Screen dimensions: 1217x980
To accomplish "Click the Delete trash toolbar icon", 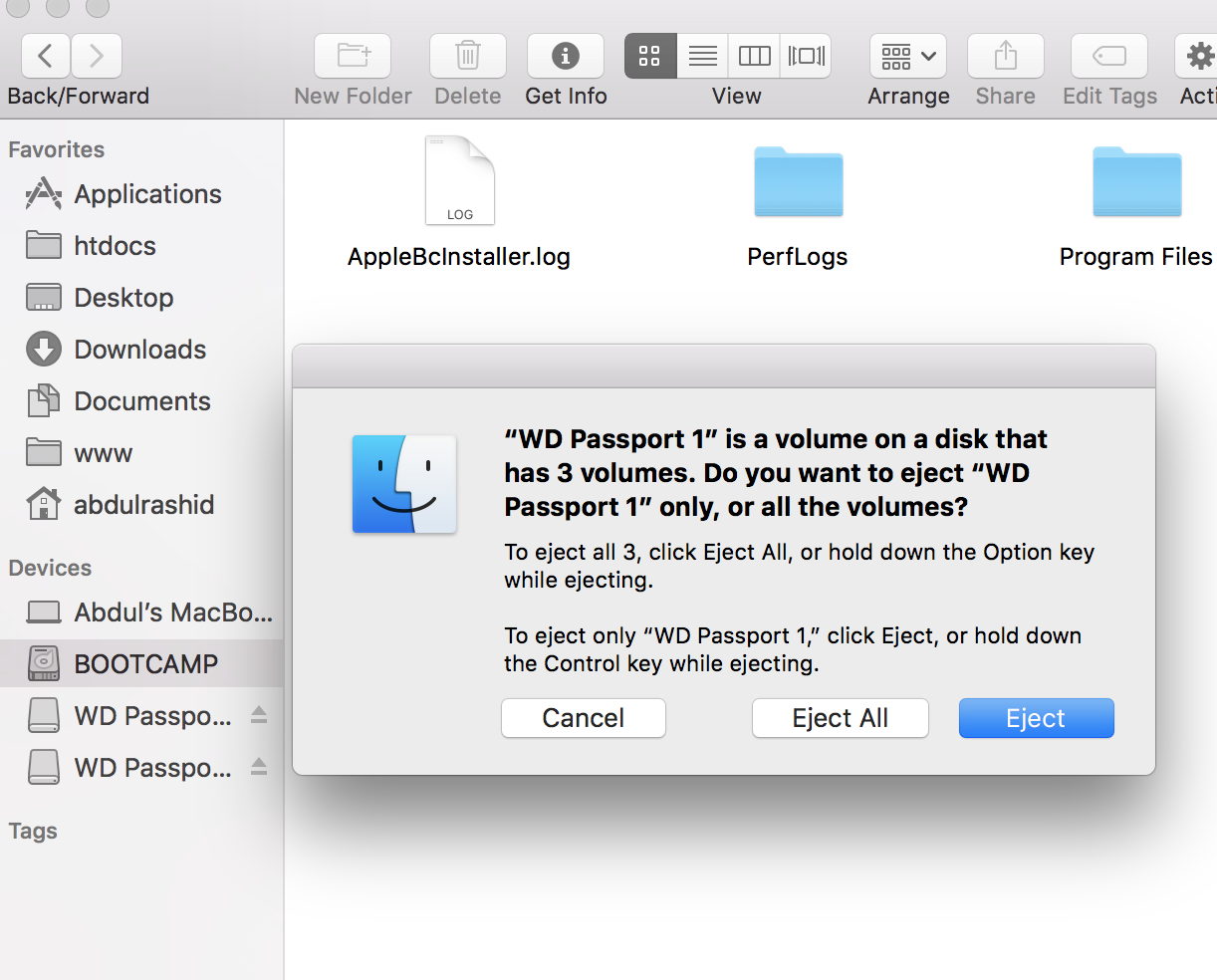I will [x=468, y=56].
